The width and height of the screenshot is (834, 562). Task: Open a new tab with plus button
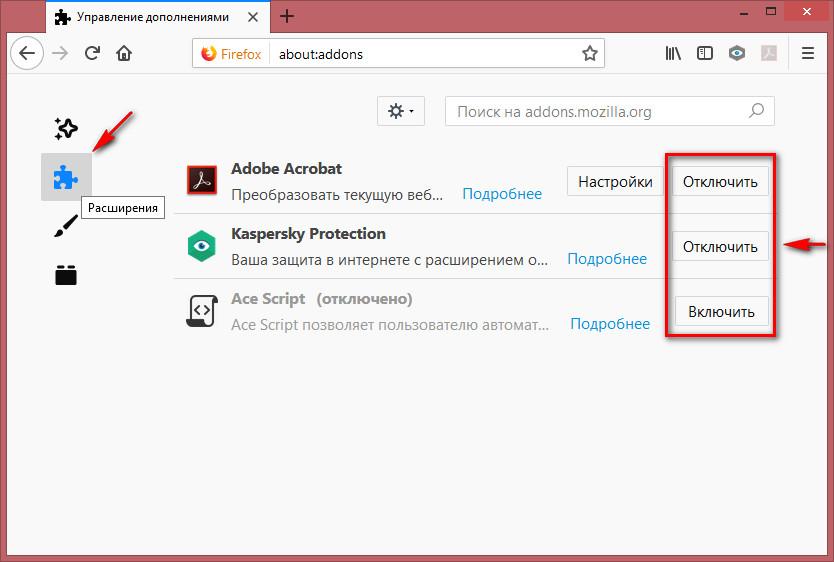tap(287, 16)
